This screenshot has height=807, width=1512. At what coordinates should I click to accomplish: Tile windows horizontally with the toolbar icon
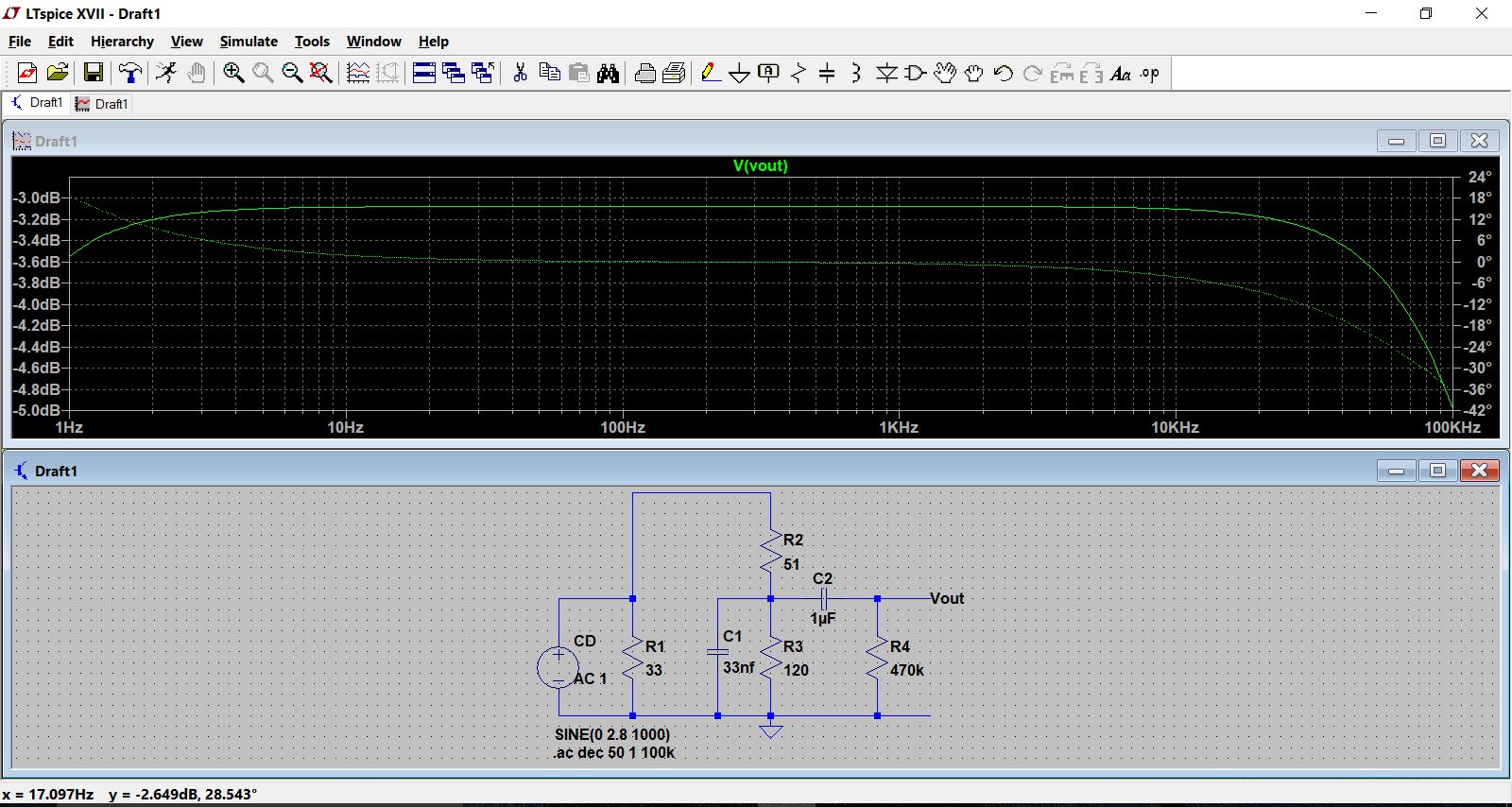click(424, 73)
